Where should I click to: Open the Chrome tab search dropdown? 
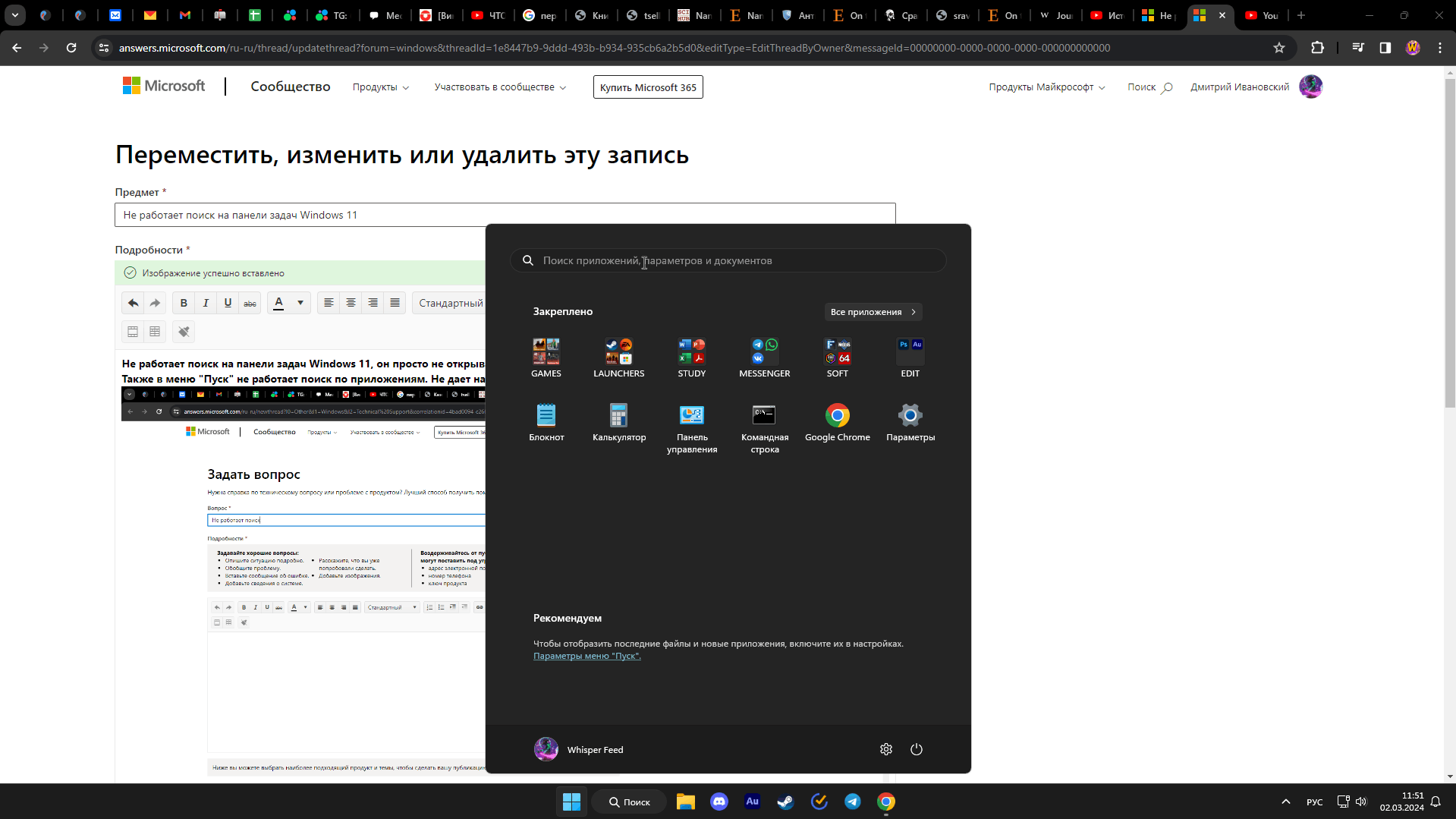15,15
